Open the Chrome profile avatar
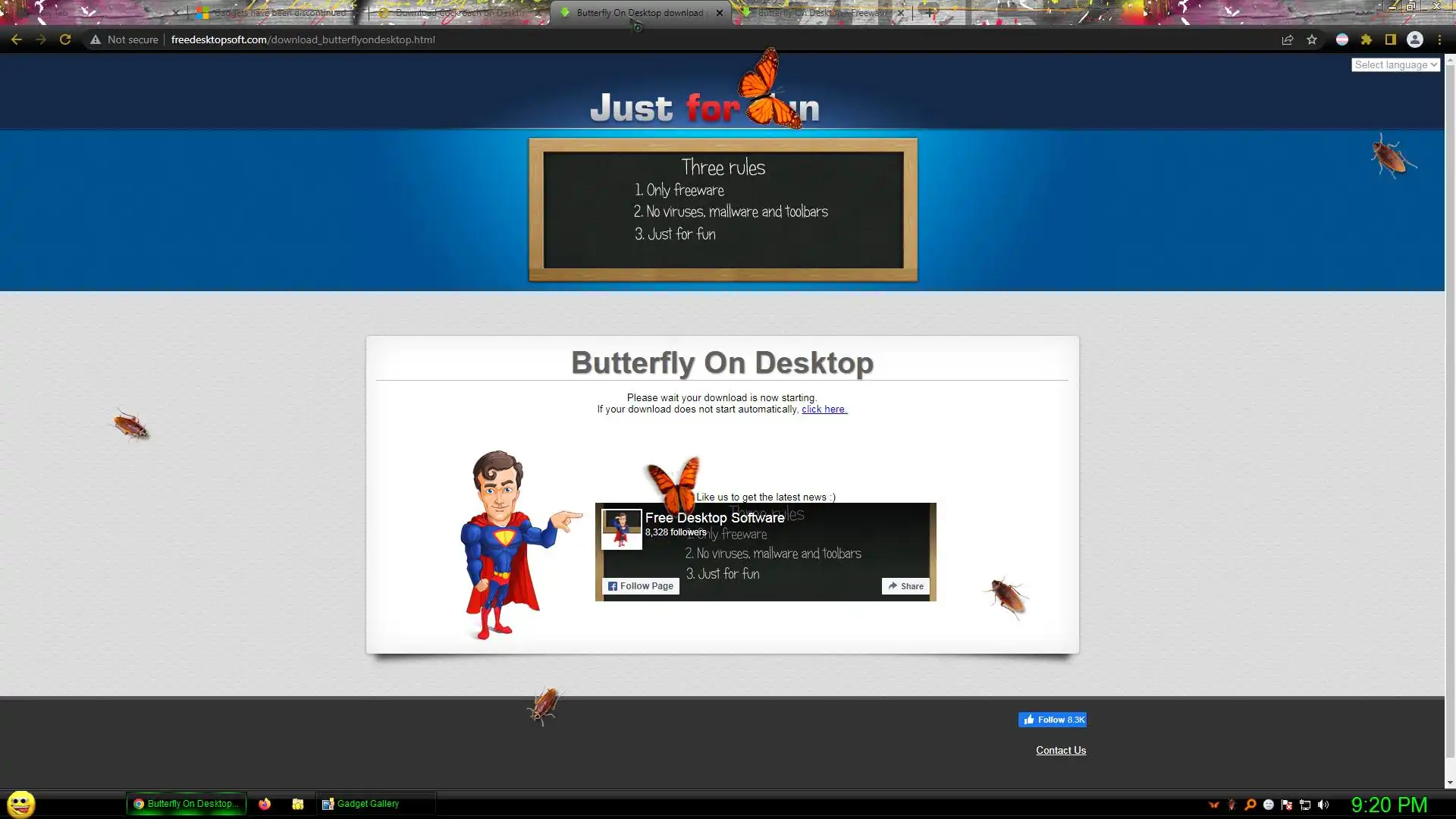1456x819 pixels. pyautogui.click(x=1415, y=39)
